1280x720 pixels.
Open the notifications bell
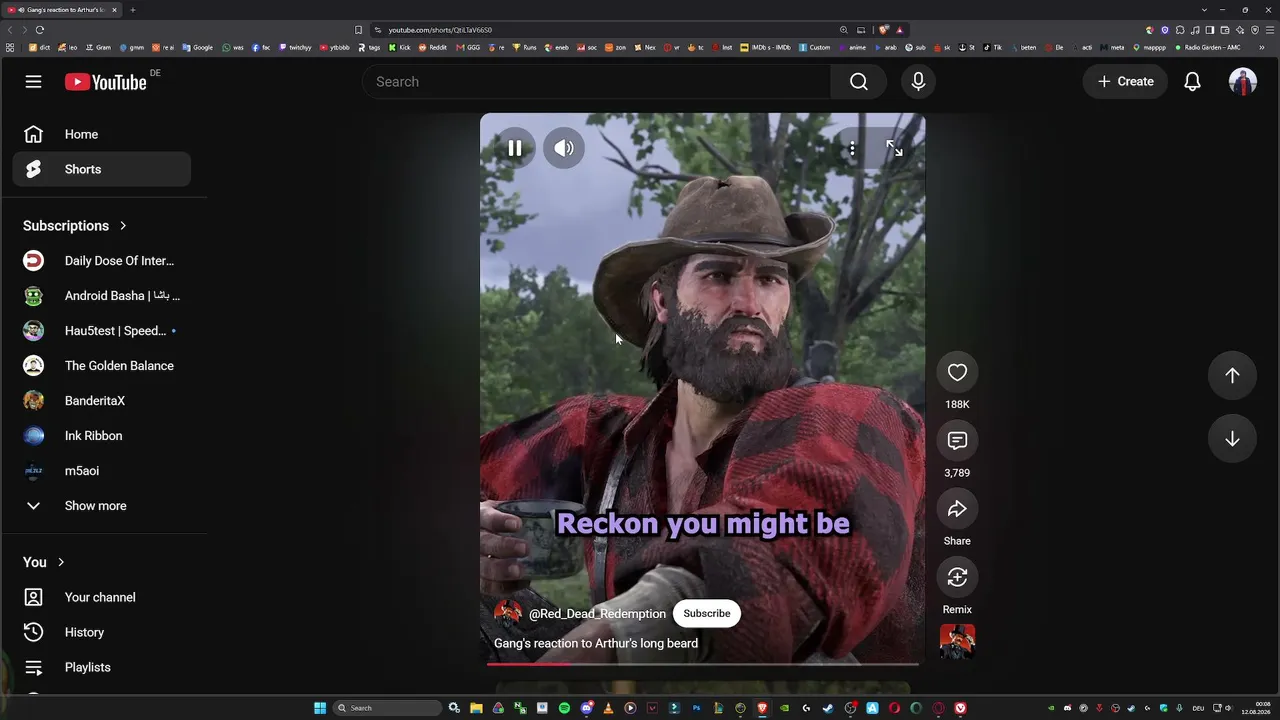coord(1192,82)
